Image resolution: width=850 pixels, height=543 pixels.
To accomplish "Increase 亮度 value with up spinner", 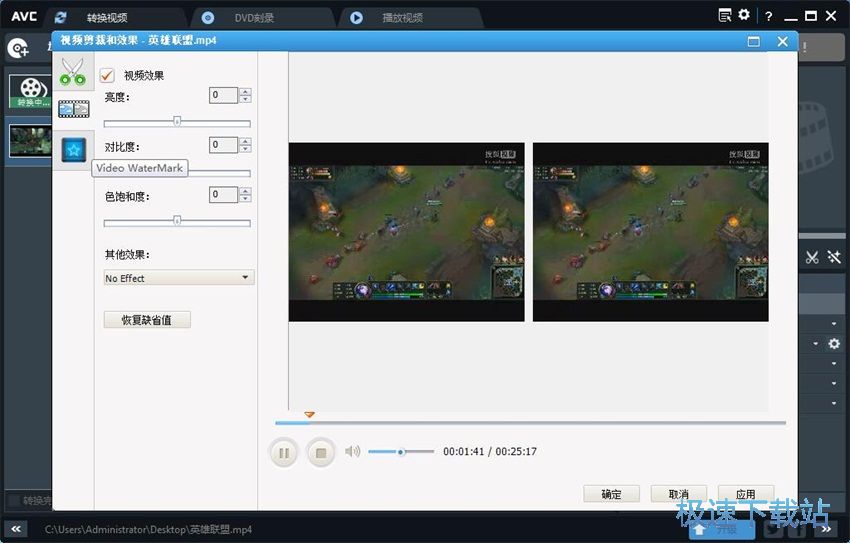I will [x=245, y=92].
